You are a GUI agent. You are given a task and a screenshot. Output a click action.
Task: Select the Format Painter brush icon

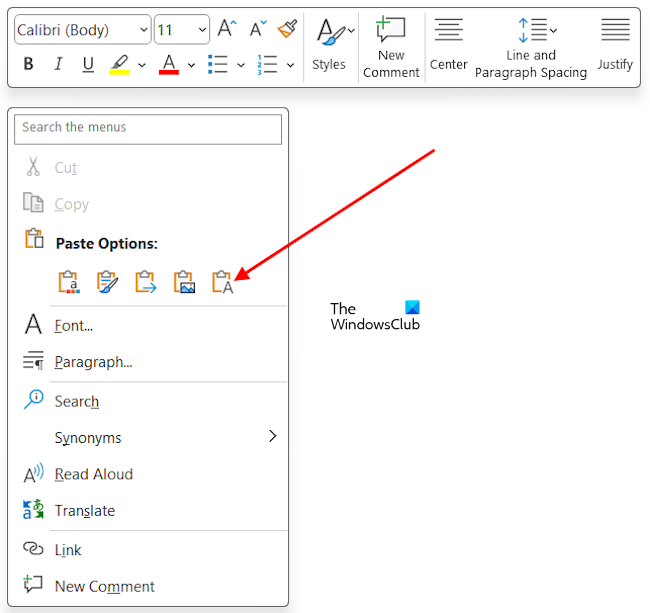coord(287,29)
